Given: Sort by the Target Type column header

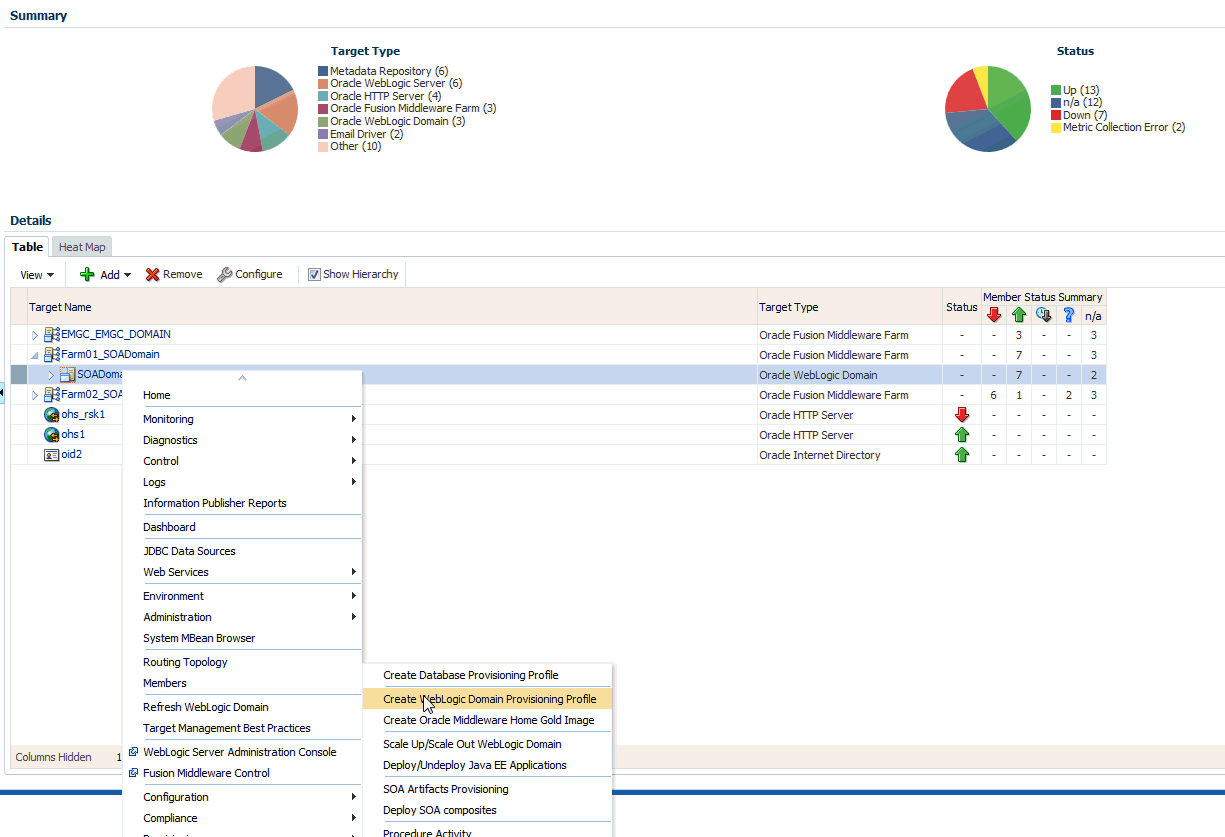Looking at the screenshot, I should pos(788,308).
